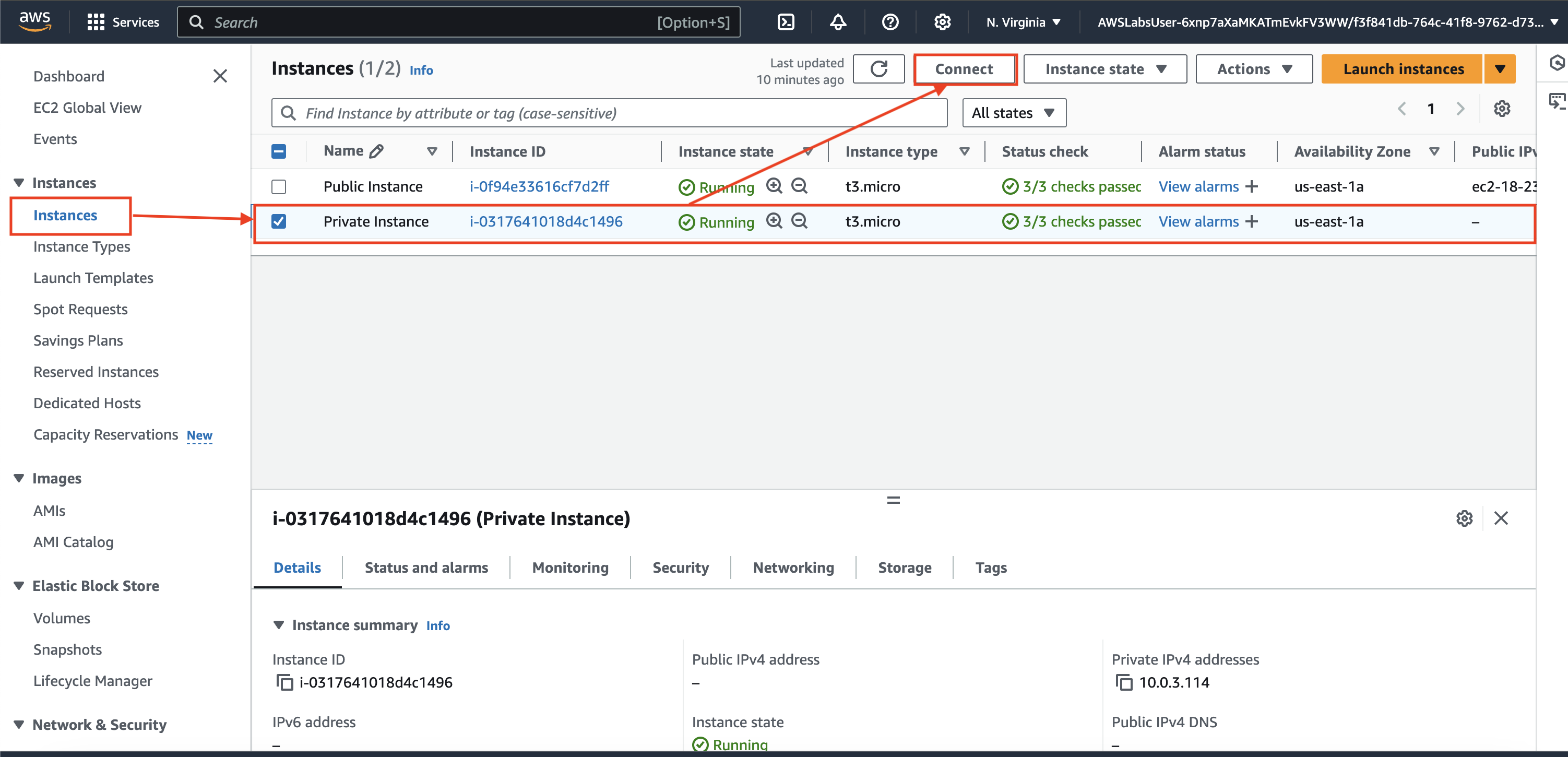Click the top AWS Search field
1568x757 pixels.
pos(459,22)
